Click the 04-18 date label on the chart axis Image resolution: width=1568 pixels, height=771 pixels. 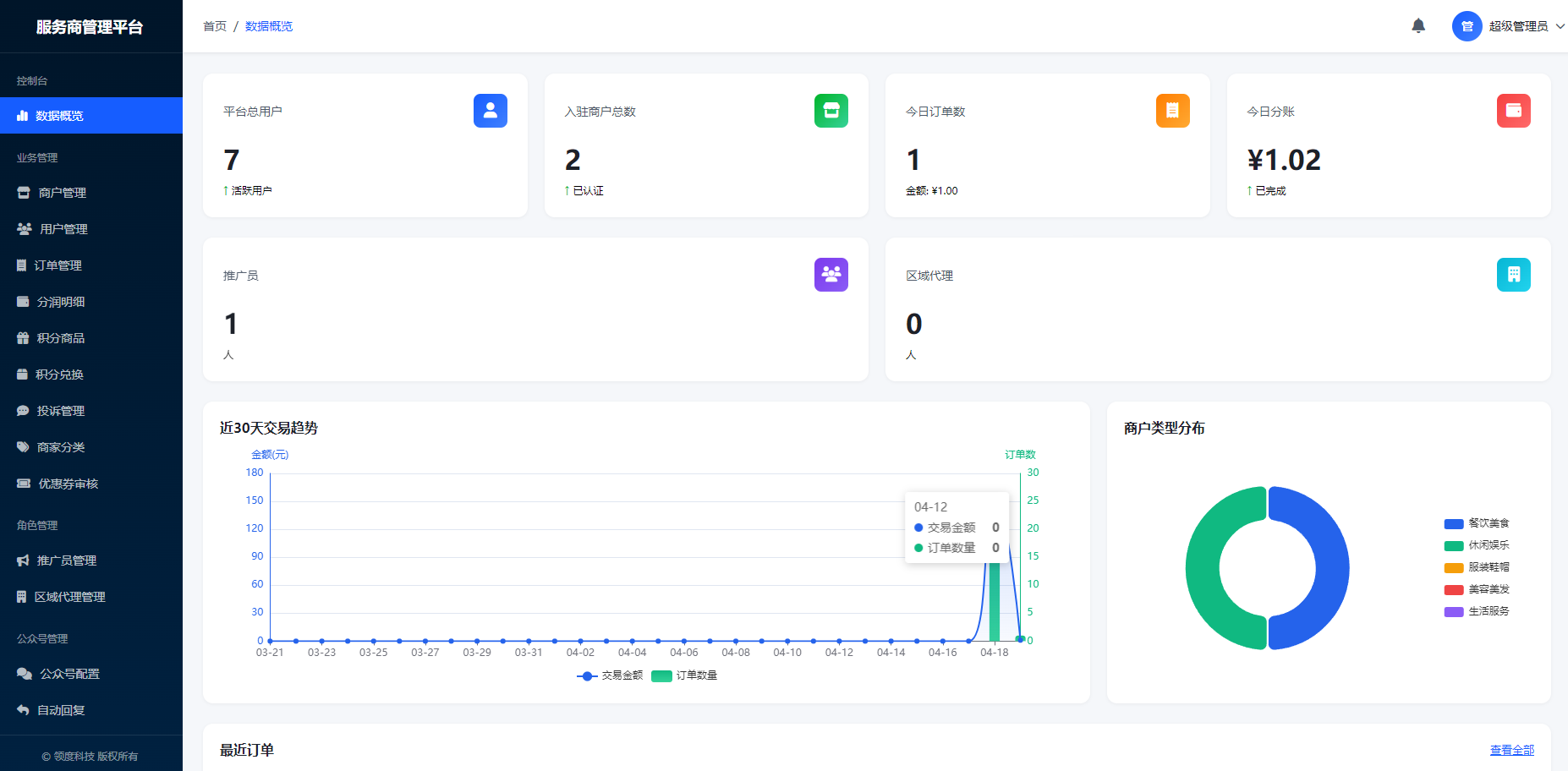click(995, 653)
